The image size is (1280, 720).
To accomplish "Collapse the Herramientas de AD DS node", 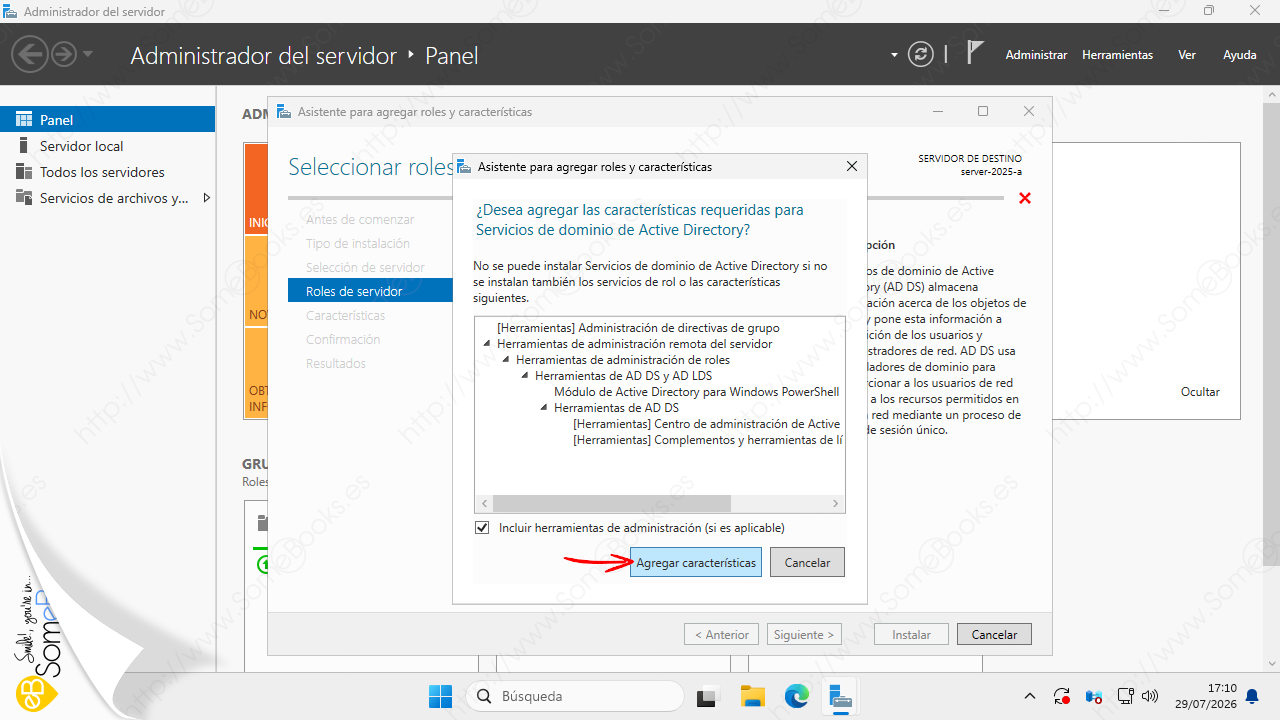I will coord(544,408).
